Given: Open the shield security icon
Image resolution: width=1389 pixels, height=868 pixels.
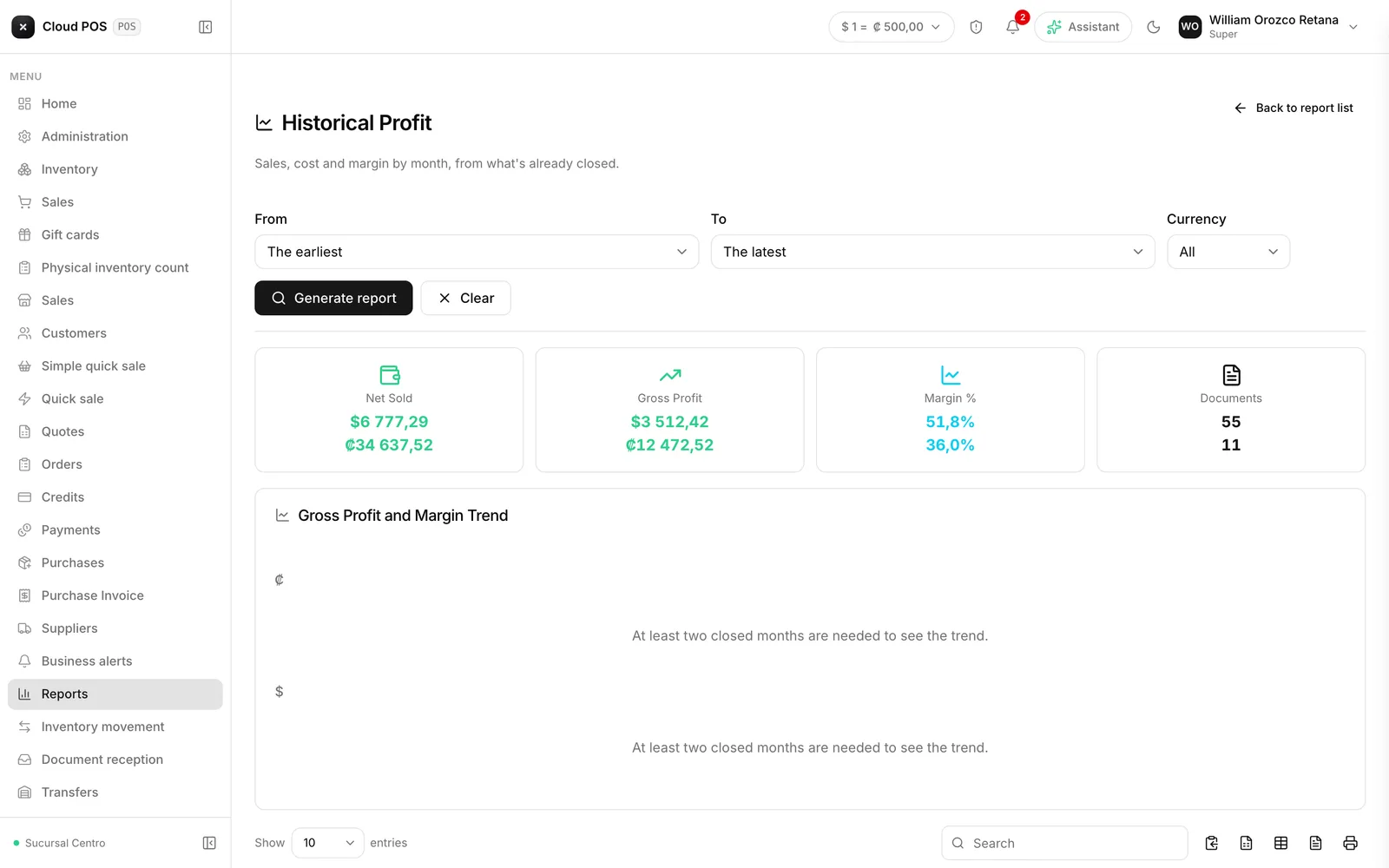Looking at the screenshot, I should coord(976,27).
